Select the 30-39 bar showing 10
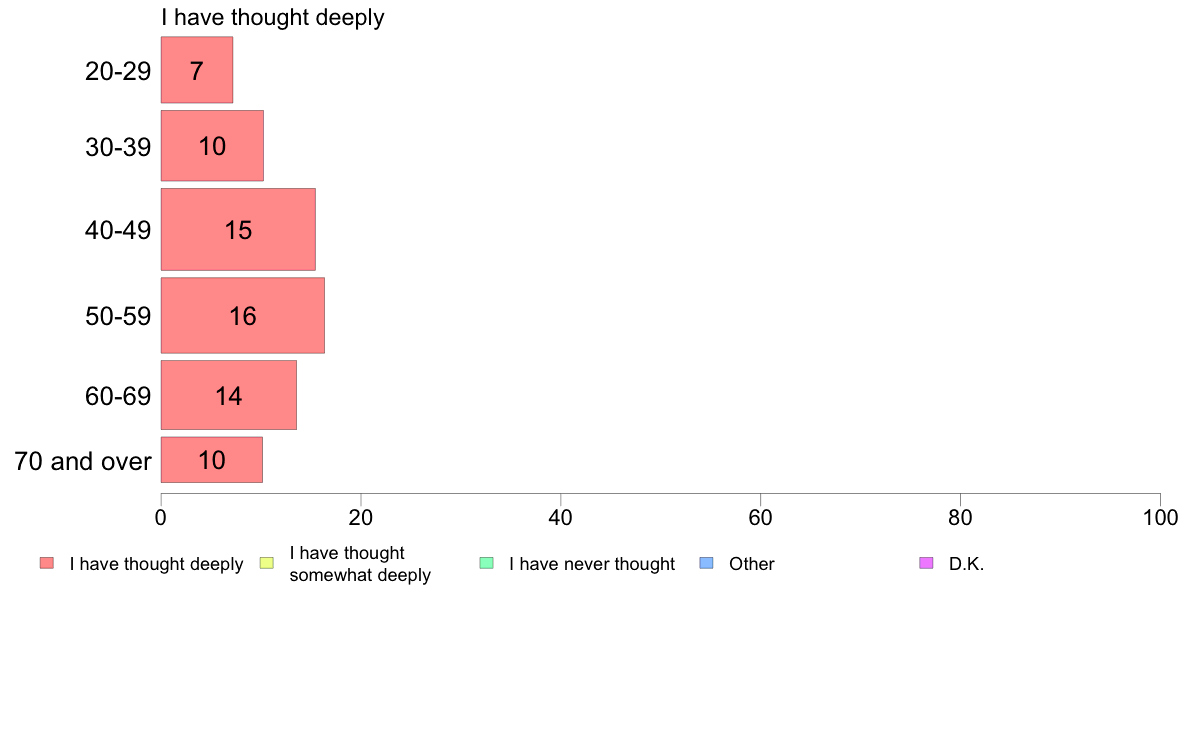The width and height of the screenshot is (1188, 736). pyautogui.click(x=212, y=146)
